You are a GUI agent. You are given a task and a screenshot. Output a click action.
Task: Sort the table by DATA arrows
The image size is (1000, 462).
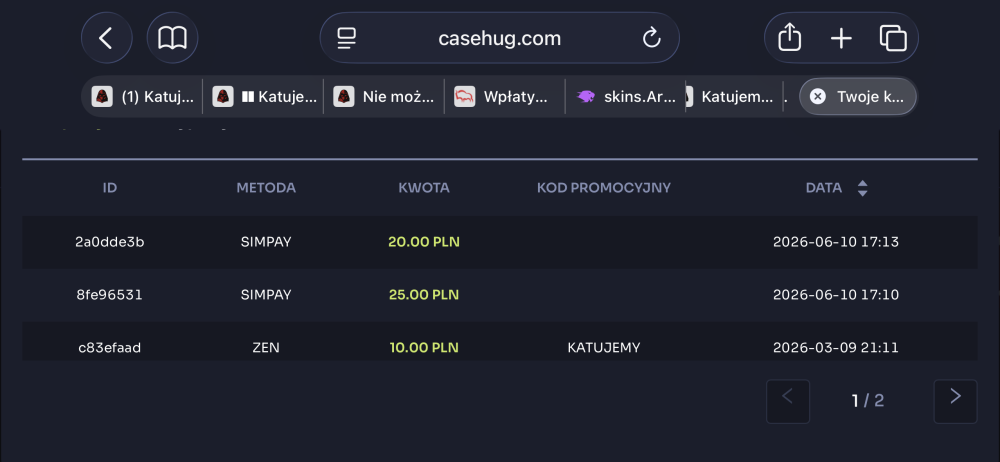click(862, 188)
